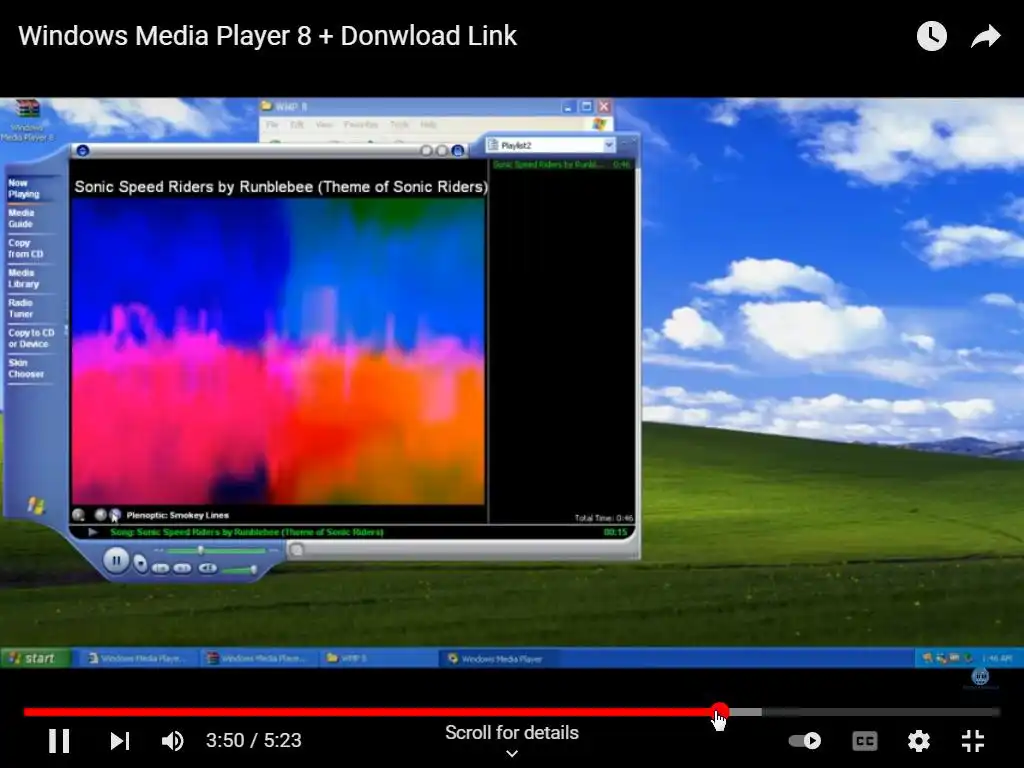
Task: Turn on closed captions (CC)
Action: click(x=865, y=741)
